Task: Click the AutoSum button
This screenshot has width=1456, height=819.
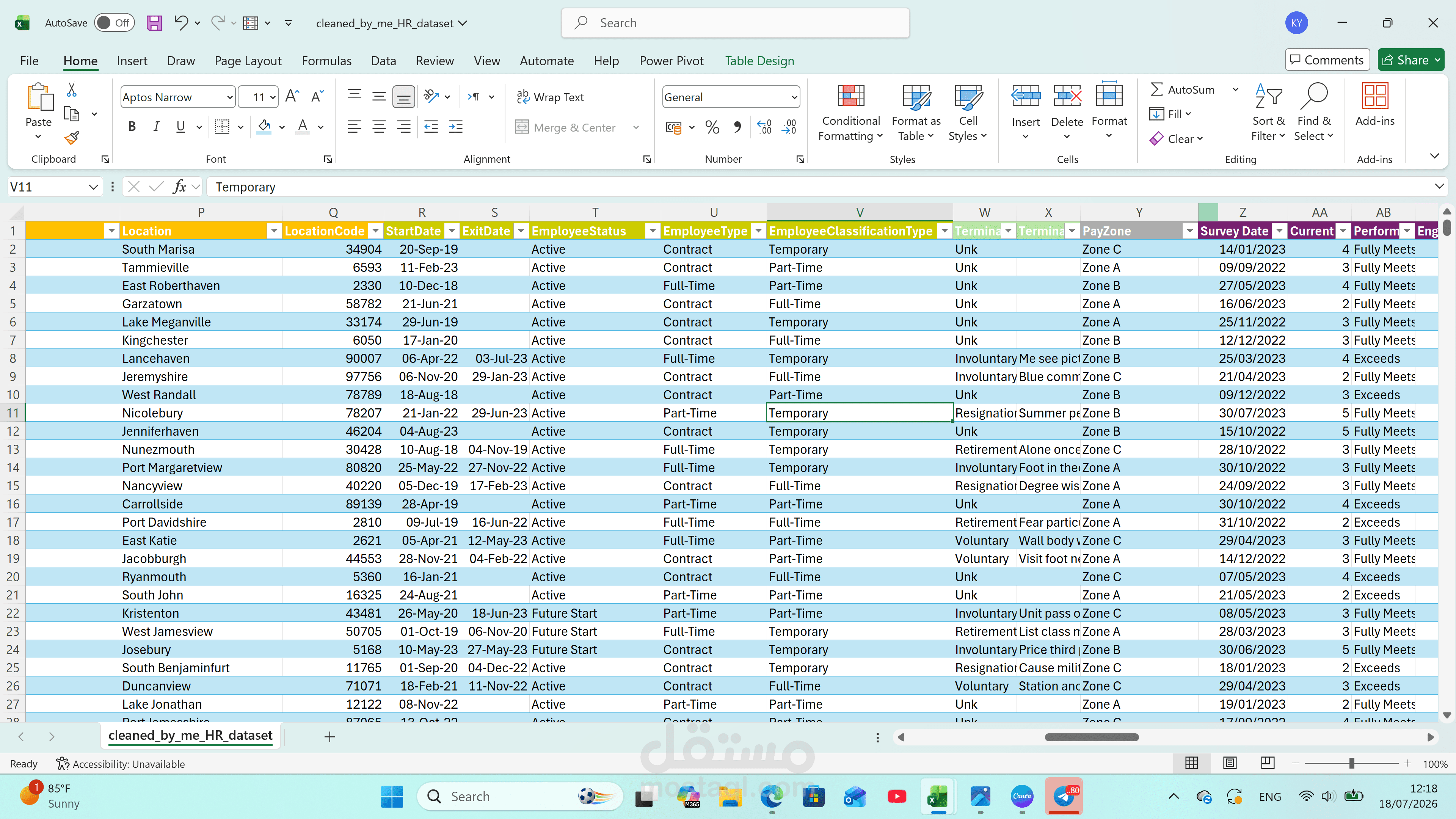Action: click(1183, 89)
